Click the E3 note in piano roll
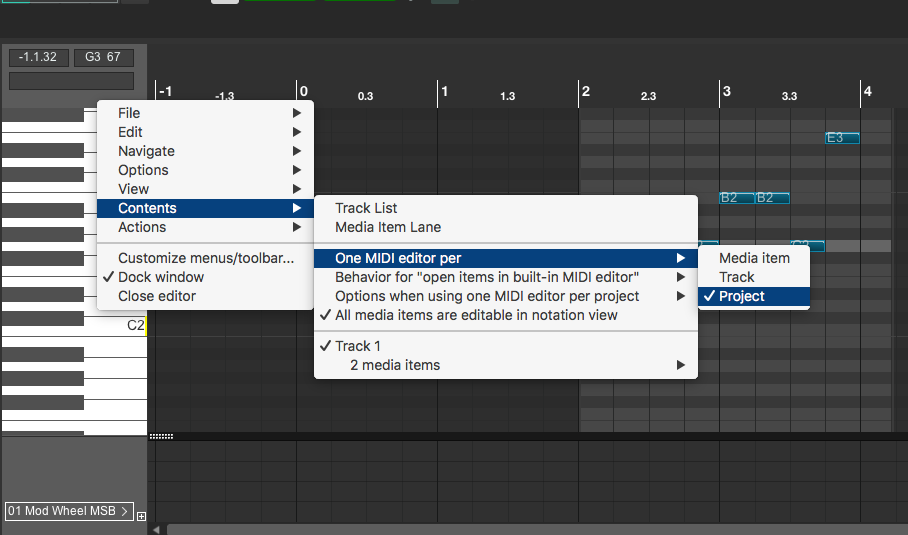The image size is (908, 535). pyautogui.click(x=842, y=138)
